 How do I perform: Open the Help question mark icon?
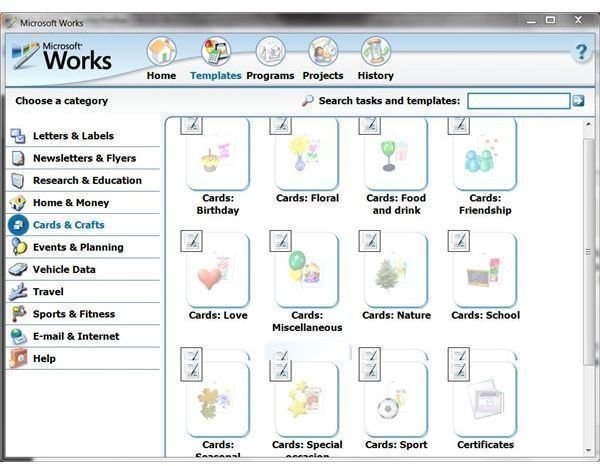[x=581, y=52]
